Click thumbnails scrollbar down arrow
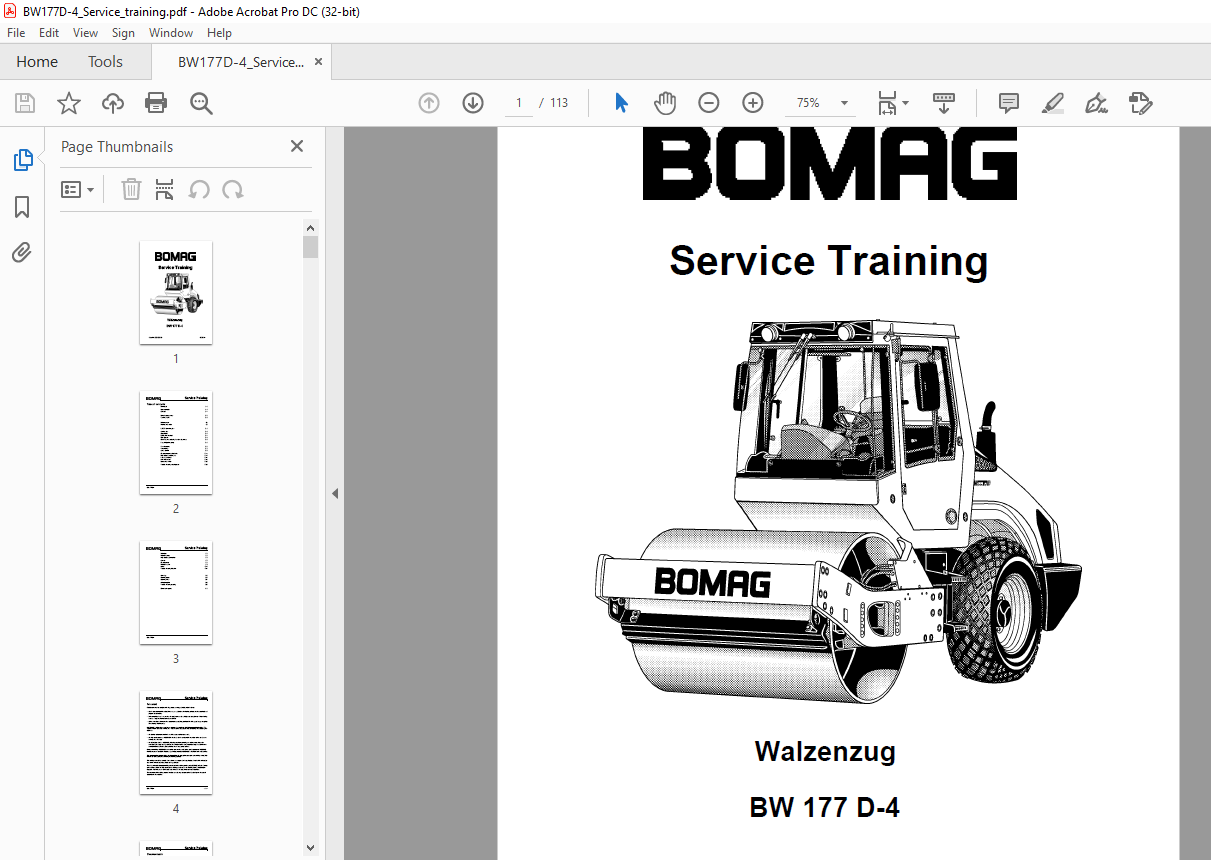This screenshot has height=860, width=1211. 310,848
